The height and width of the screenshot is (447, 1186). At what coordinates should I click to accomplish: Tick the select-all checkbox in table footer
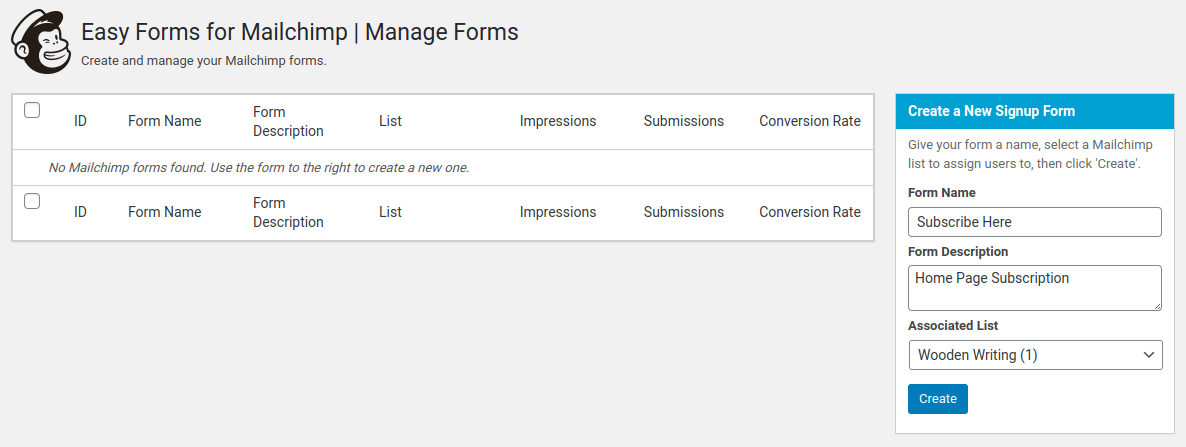32,201
